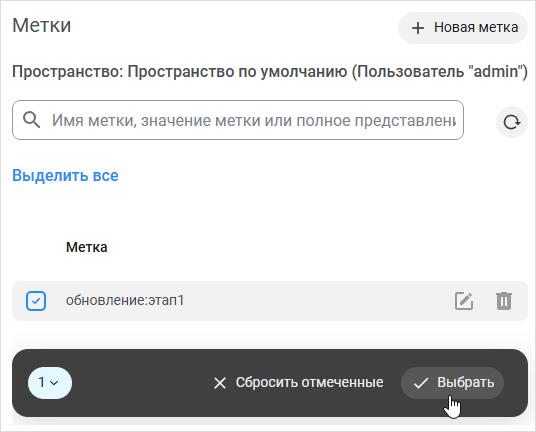Open the selected count dropdown
The width and height of the screenshot is (536, 432).
click(x=50, y=383)
